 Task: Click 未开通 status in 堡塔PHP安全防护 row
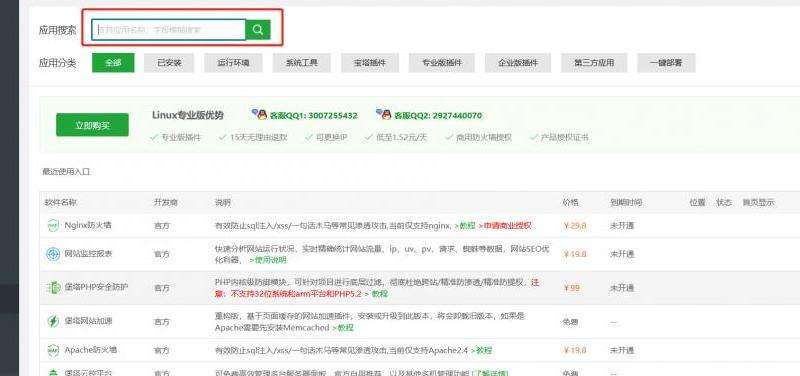(x=621, y=288)
